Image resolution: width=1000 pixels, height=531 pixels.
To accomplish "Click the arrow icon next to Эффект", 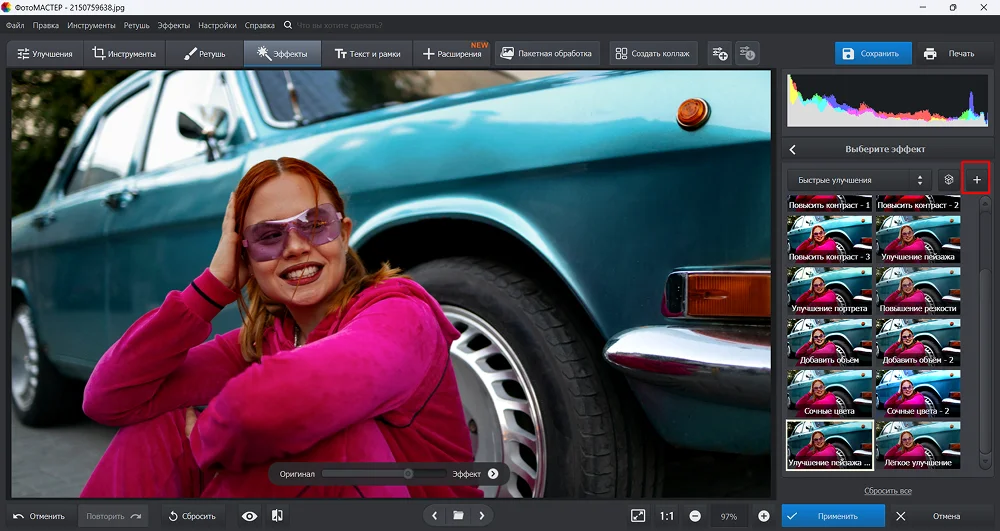I will point(493,474).
